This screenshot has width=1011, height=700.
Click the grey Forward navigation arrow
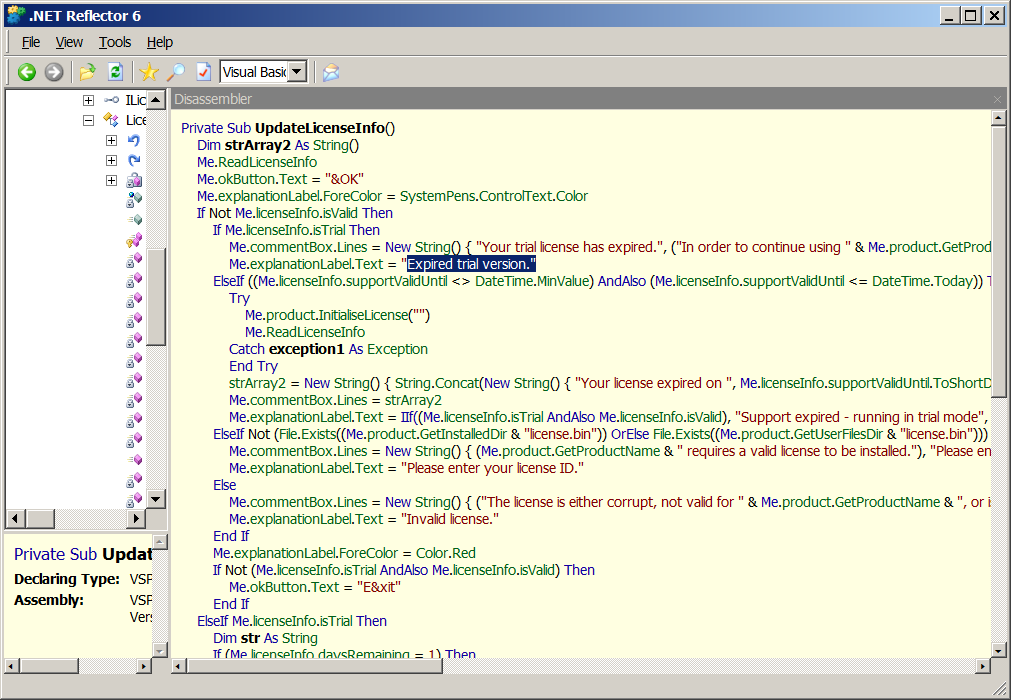tap(54, 72)
